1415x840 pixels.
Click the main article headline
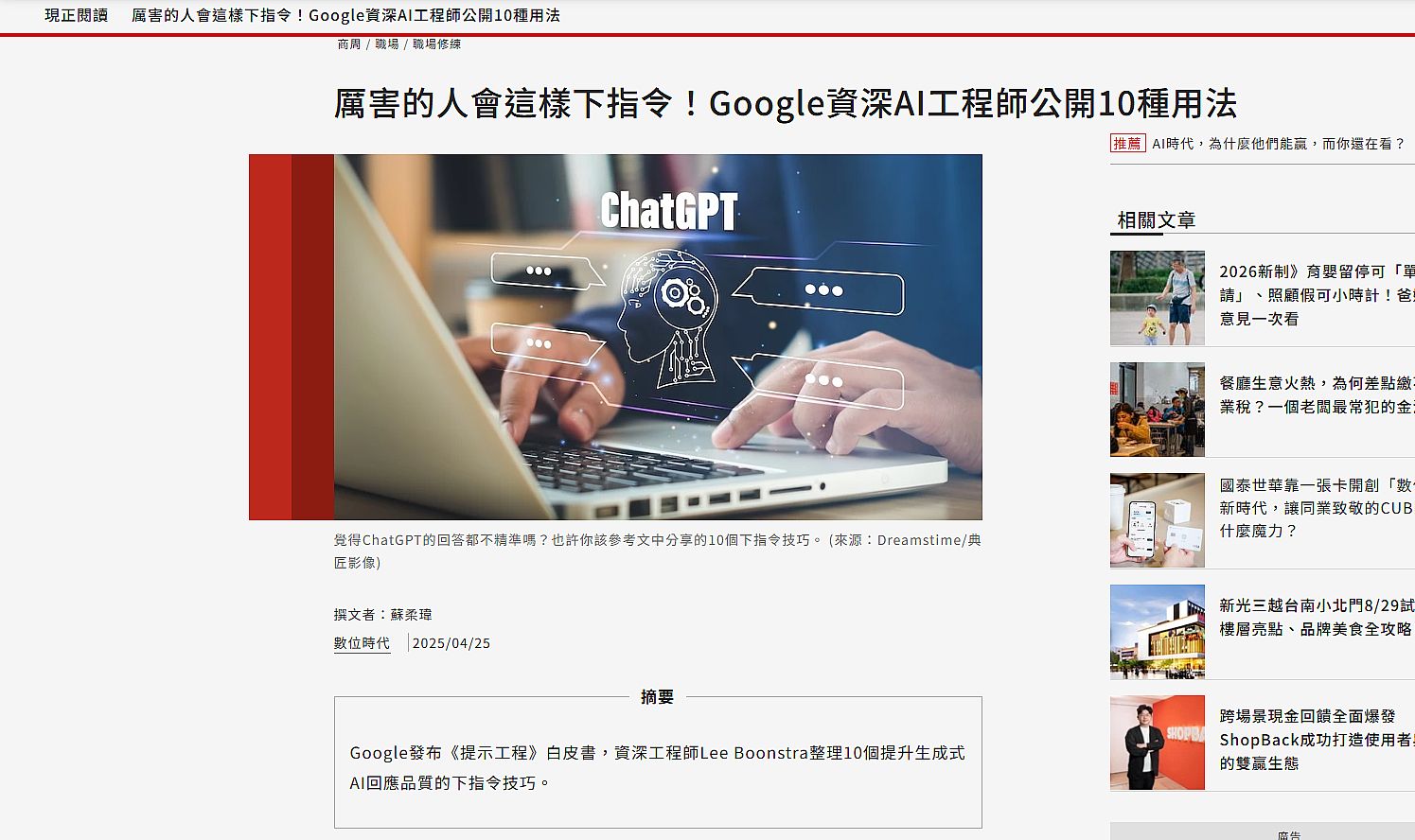(786, 103)
